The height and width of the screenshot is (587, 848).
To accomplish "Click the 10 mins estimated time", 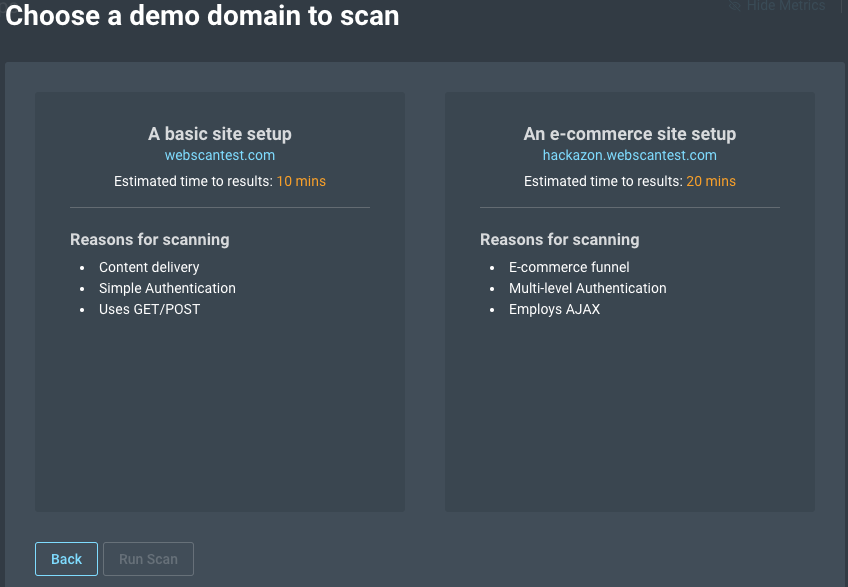I will (x=301, y=181).
